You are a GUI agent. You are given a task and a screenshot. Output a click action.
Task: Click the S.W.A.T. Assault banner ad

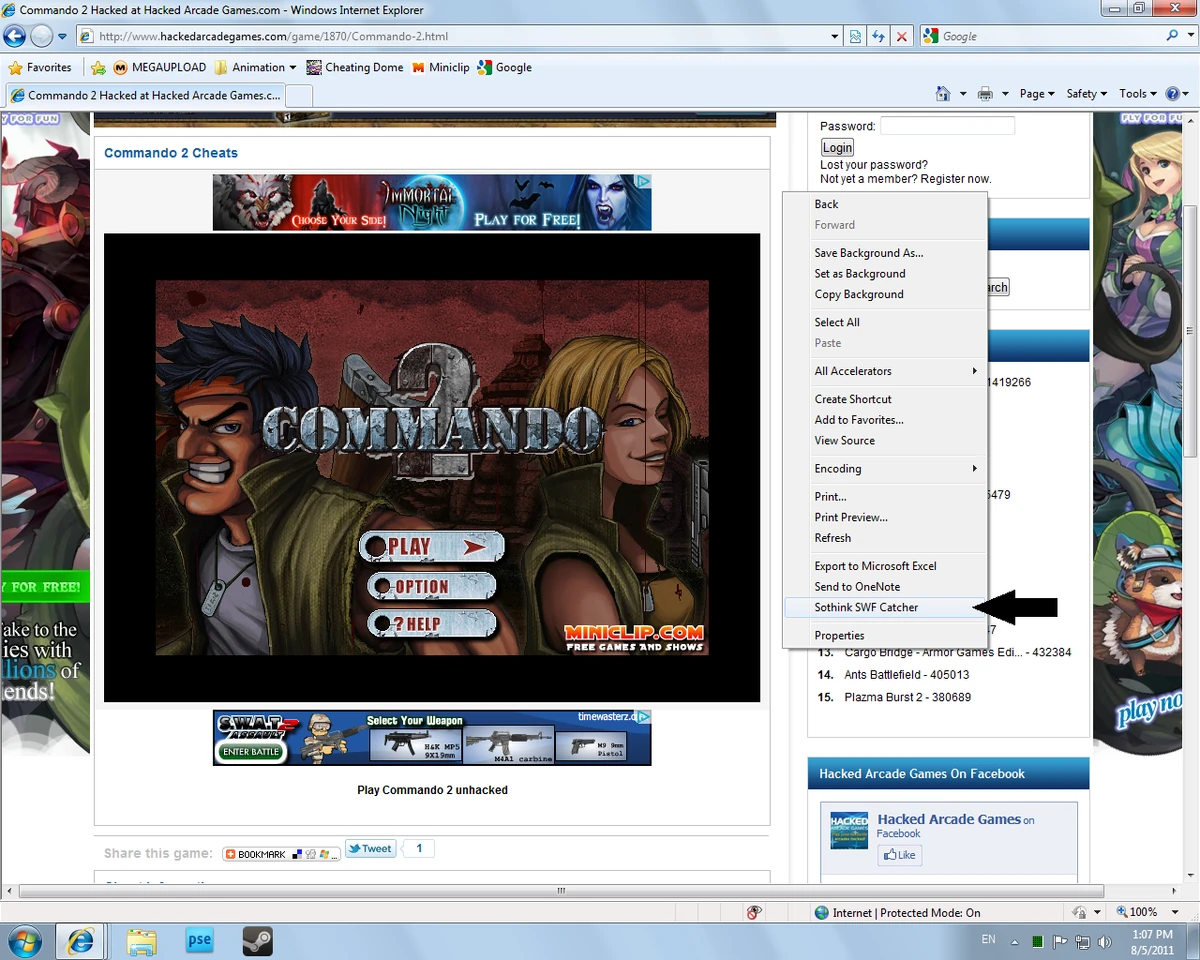[x=432, y=738]
